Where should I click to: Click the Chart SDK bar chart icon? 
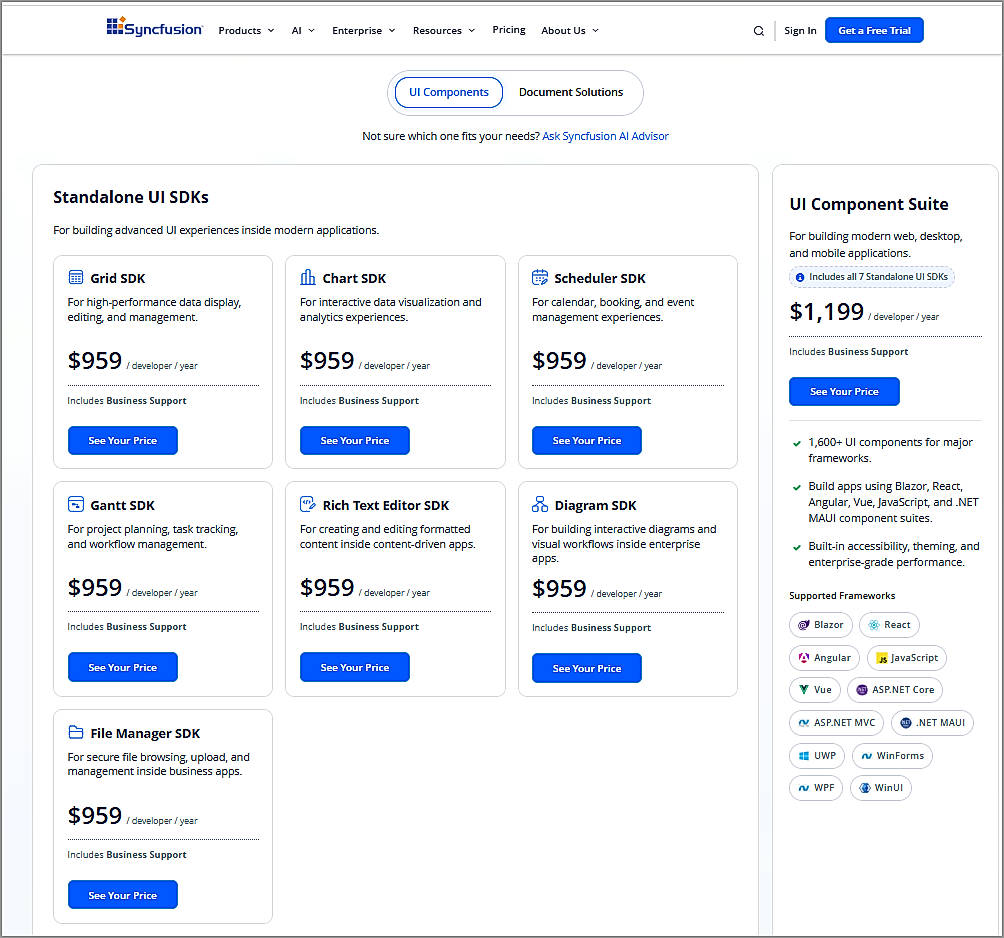pyautogui.click(x=308, y=277)
